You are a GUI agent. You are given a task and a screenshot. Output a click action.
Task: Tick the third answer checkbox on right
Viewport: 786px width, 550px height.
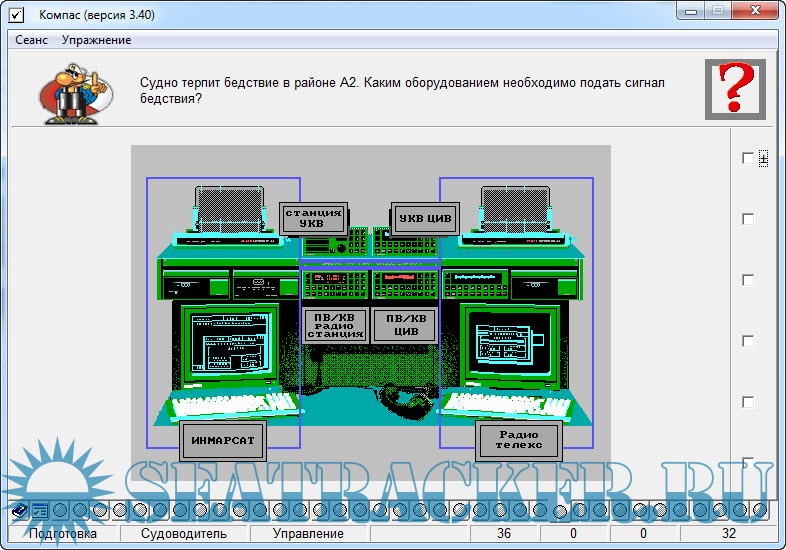tap(748, 280)
